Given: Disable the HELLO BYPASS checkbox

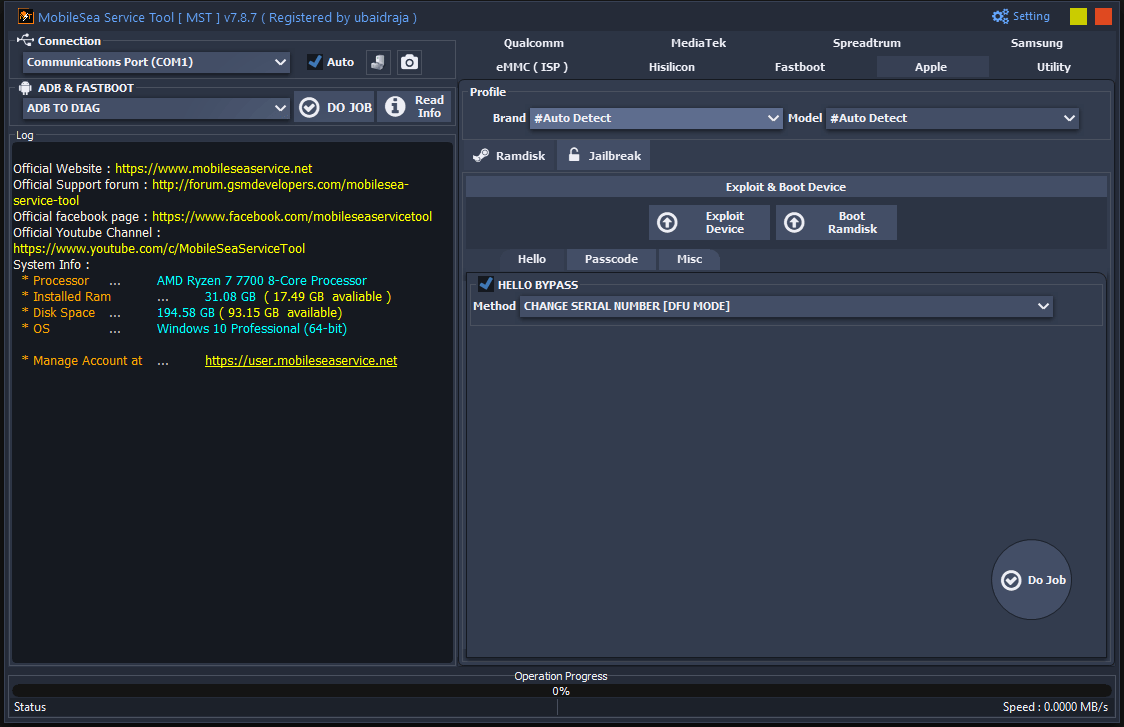Looking at the screenshot, I should click(486, 283).
